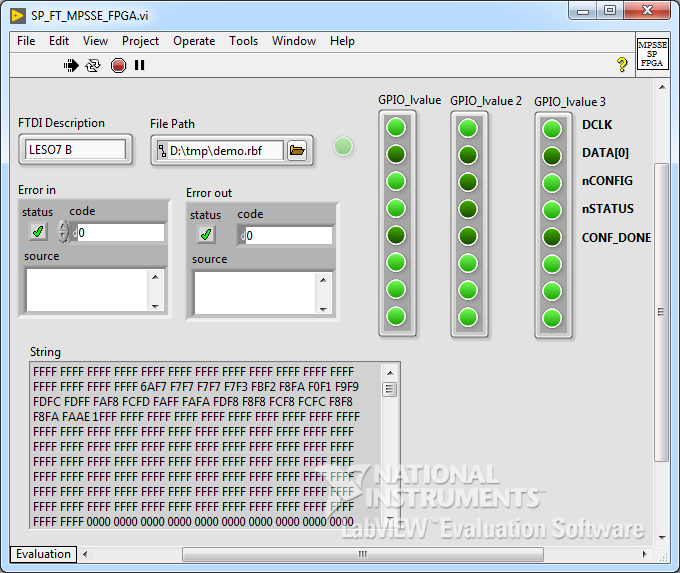Click the DCLK label
The width and height of the screenshot is (680, 573).
(x=597, y=124)
